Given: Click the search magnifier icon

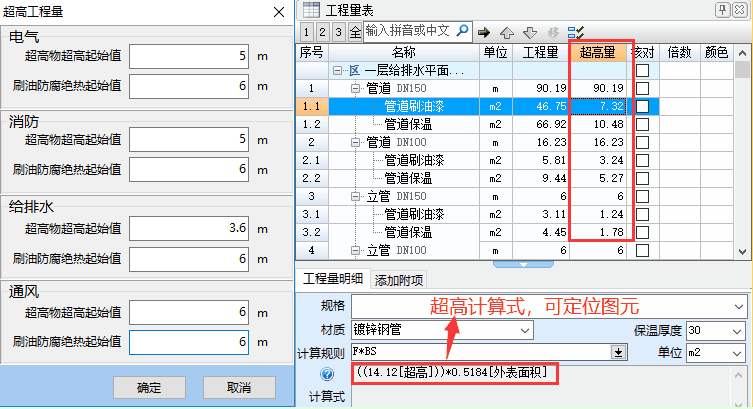Looking at the screenshot, I should pyautogui.click(x=462, y=31).
